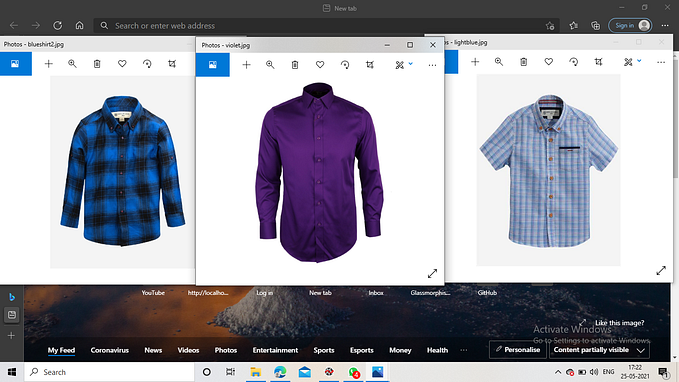The image size is (679, 382).
Task: Open Edit & Create in violet.jpg window
Action: [404, 65]
